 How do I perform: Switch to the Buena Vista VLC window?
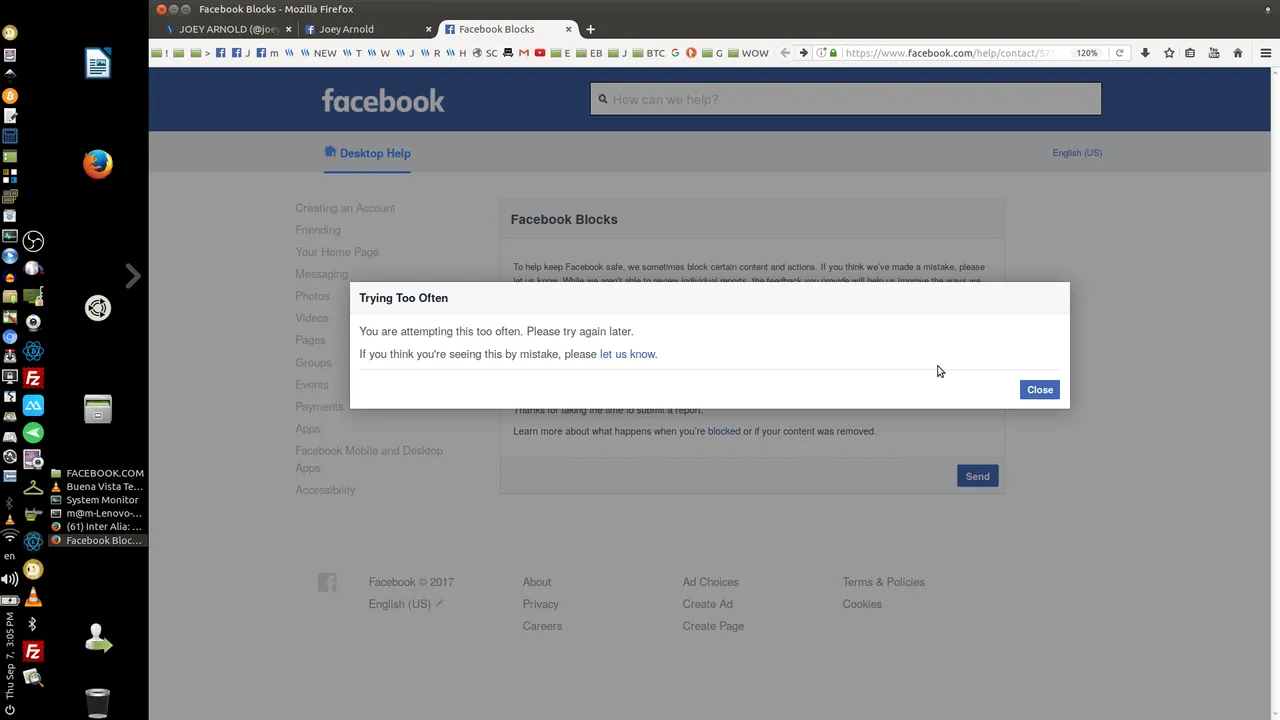97,486
